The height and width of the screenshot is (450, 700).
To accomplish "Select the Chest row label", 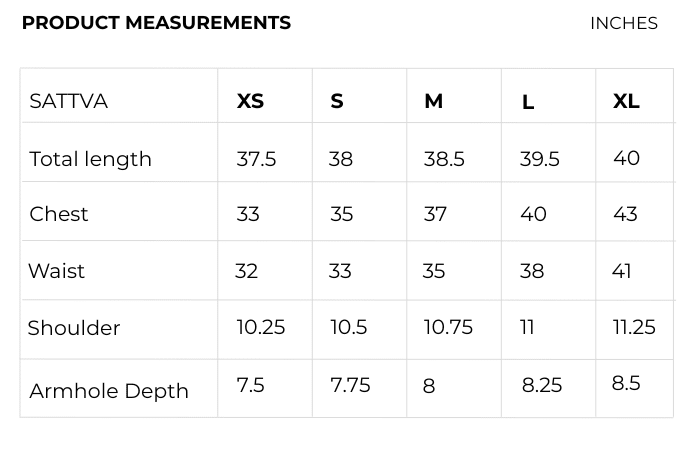I will click(59, 214).
